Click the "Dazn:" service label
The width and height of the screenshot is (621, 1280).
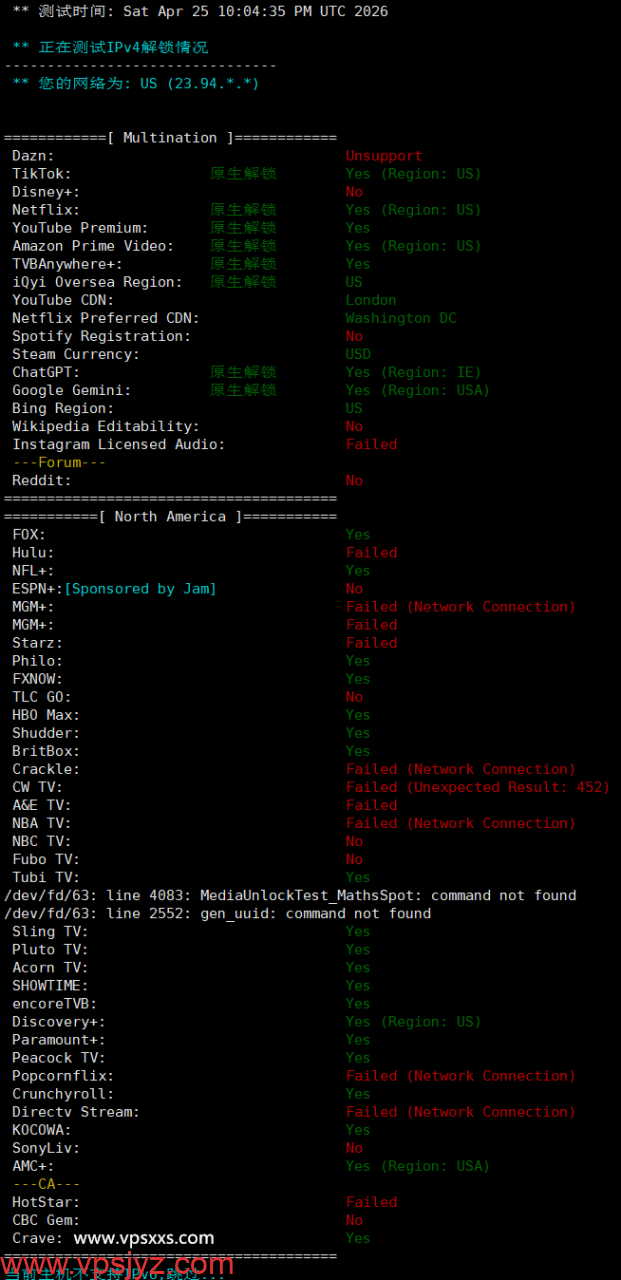tap(33, 156)
